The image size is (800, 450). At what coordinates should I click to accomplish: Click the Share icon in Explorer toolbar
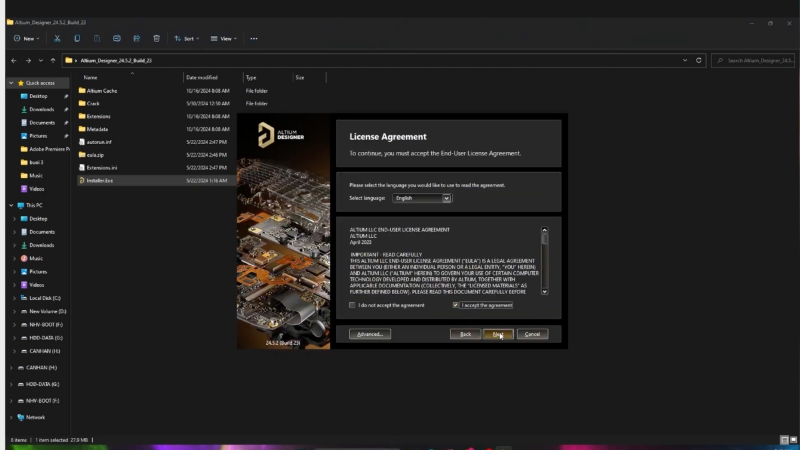tap(137, 39)
